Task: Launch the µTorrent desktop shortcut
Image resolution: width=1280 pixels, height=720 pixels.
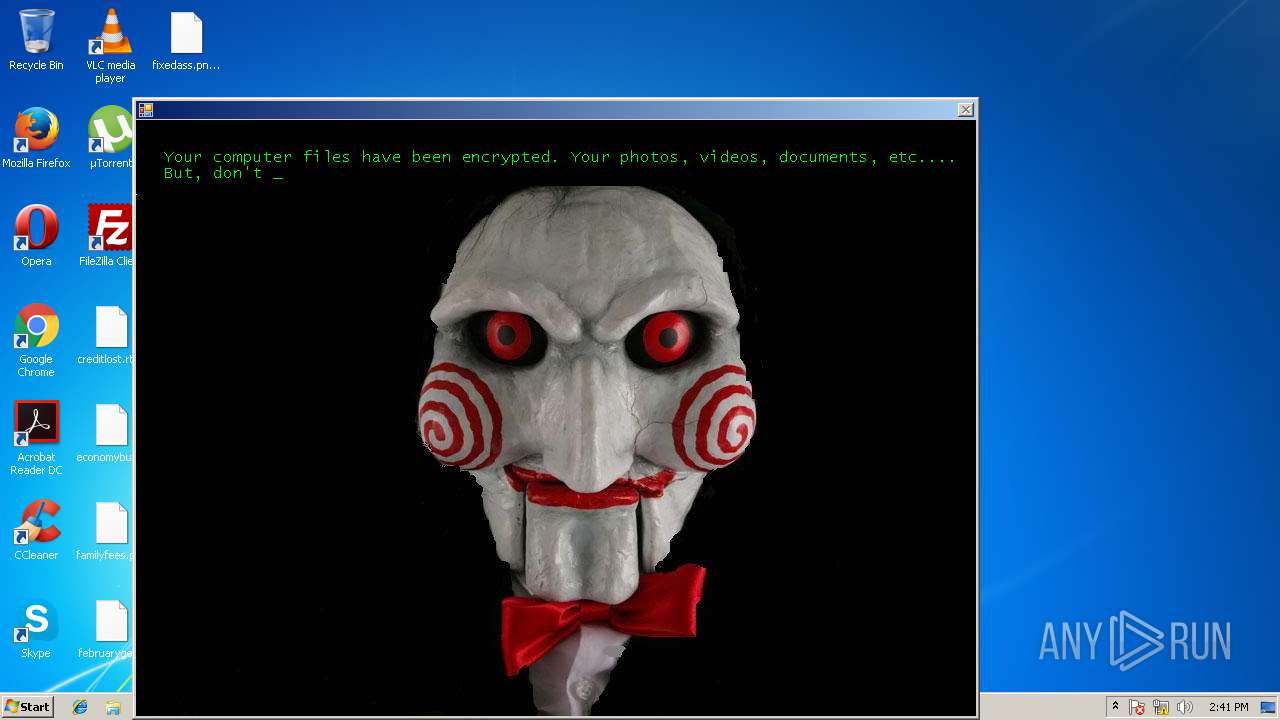Action: pos(110,138)
